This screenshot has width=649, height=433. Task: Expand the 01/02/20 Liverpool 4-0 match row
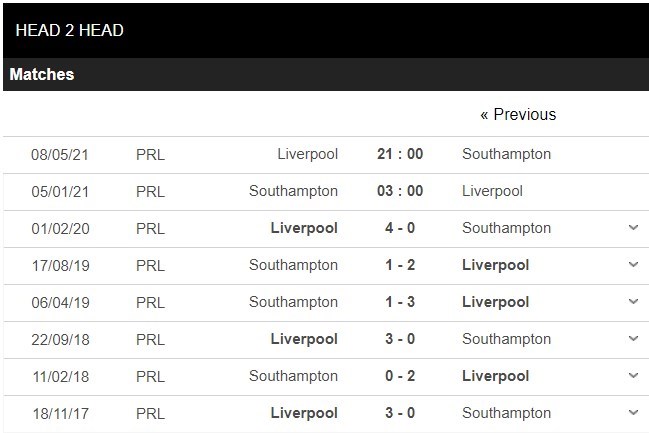pos(633,228)
